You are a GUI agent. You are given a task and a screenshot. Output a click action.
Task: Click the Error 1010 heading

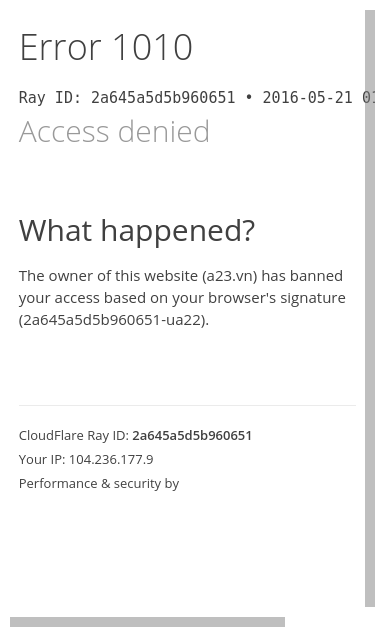pos(106,48)
